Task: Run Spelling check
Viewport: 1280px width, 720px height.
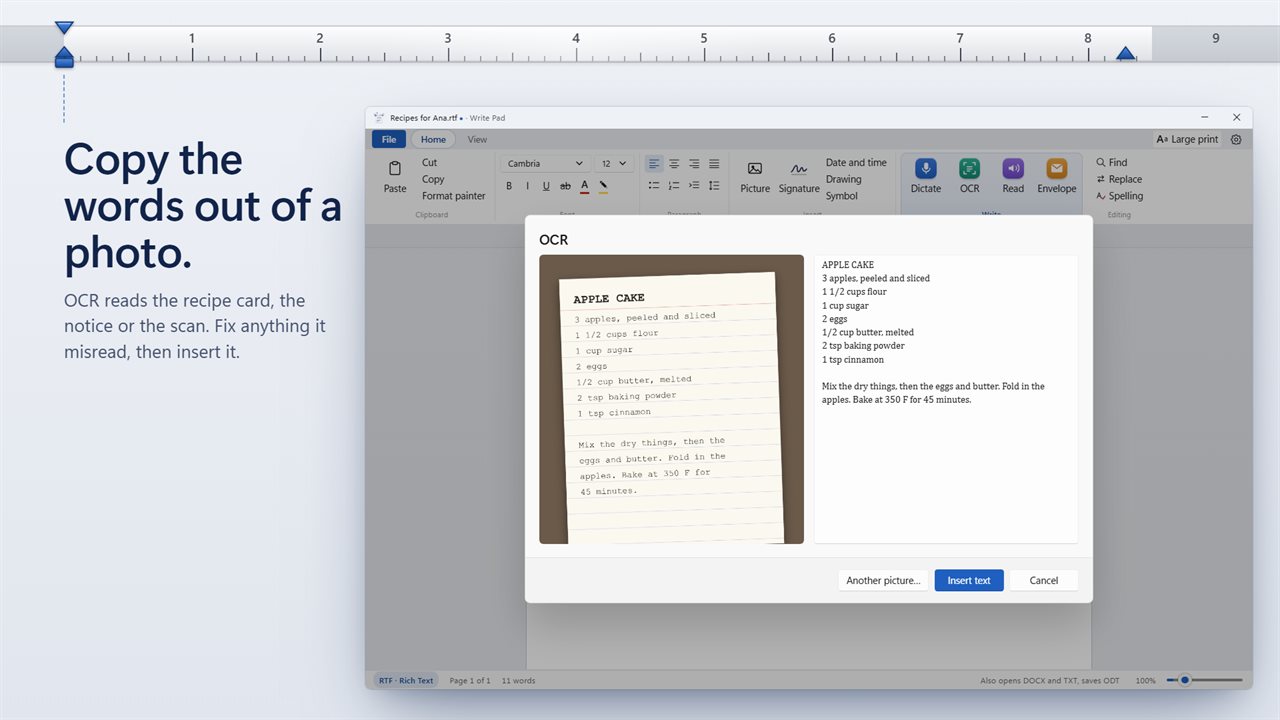Action: pos(1119,196)
